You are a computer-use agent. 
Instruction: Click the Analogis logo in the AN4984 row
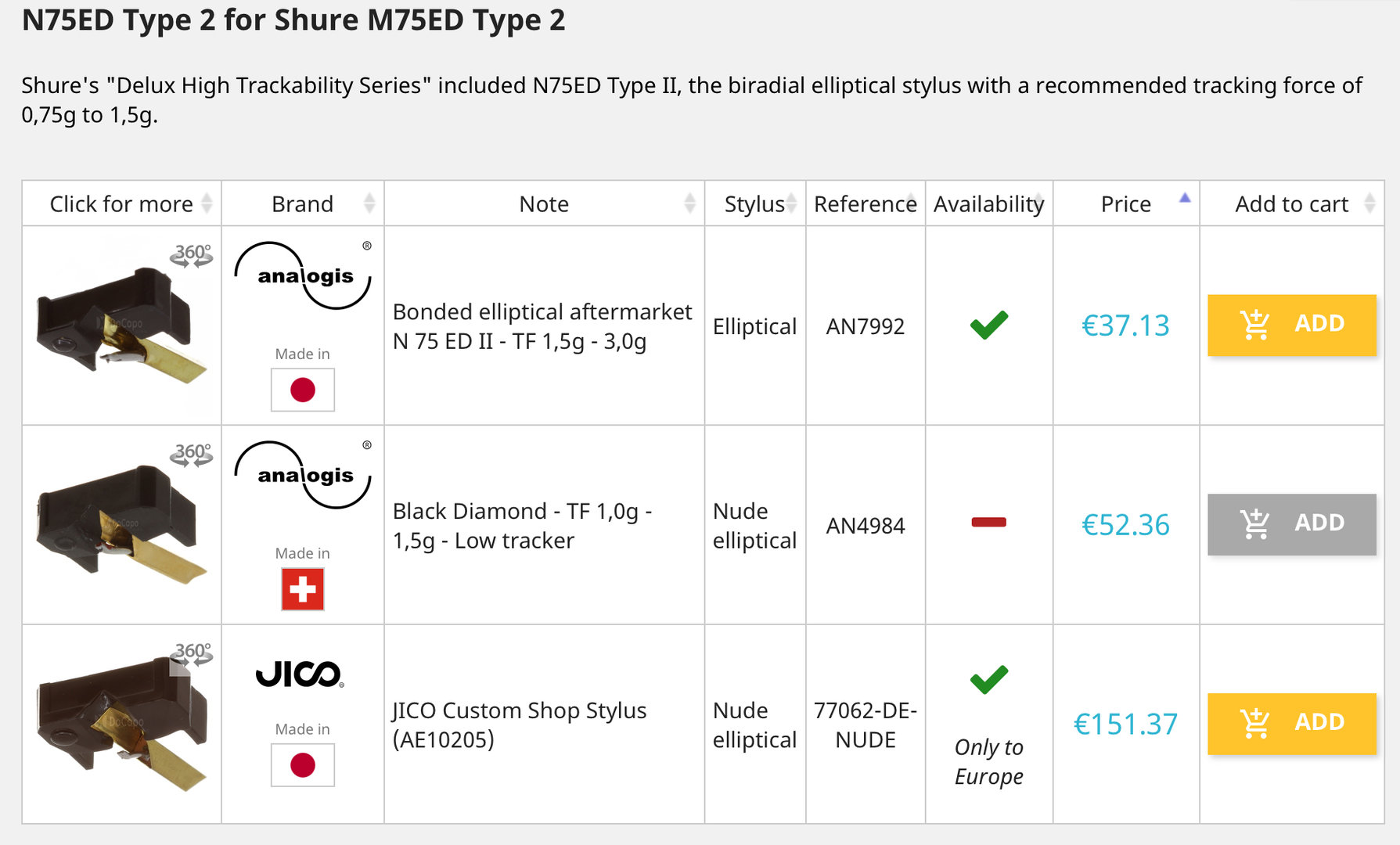click(x=303, y=475)
